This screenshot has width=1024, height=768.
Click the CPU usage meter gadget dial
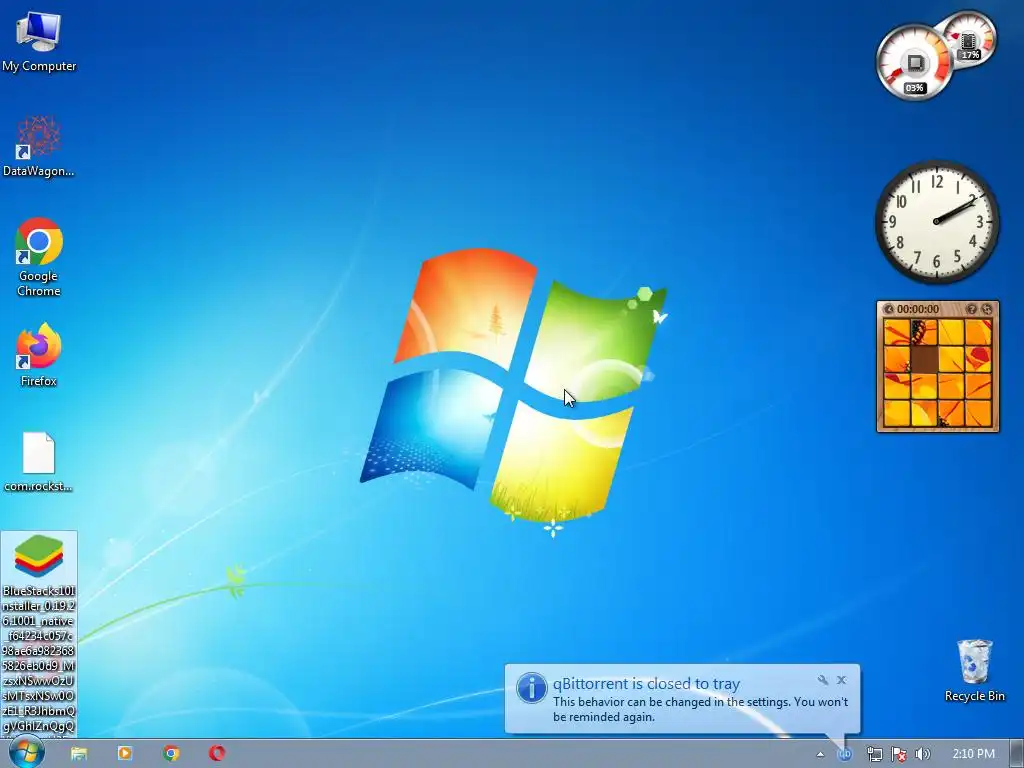point(914,63)
